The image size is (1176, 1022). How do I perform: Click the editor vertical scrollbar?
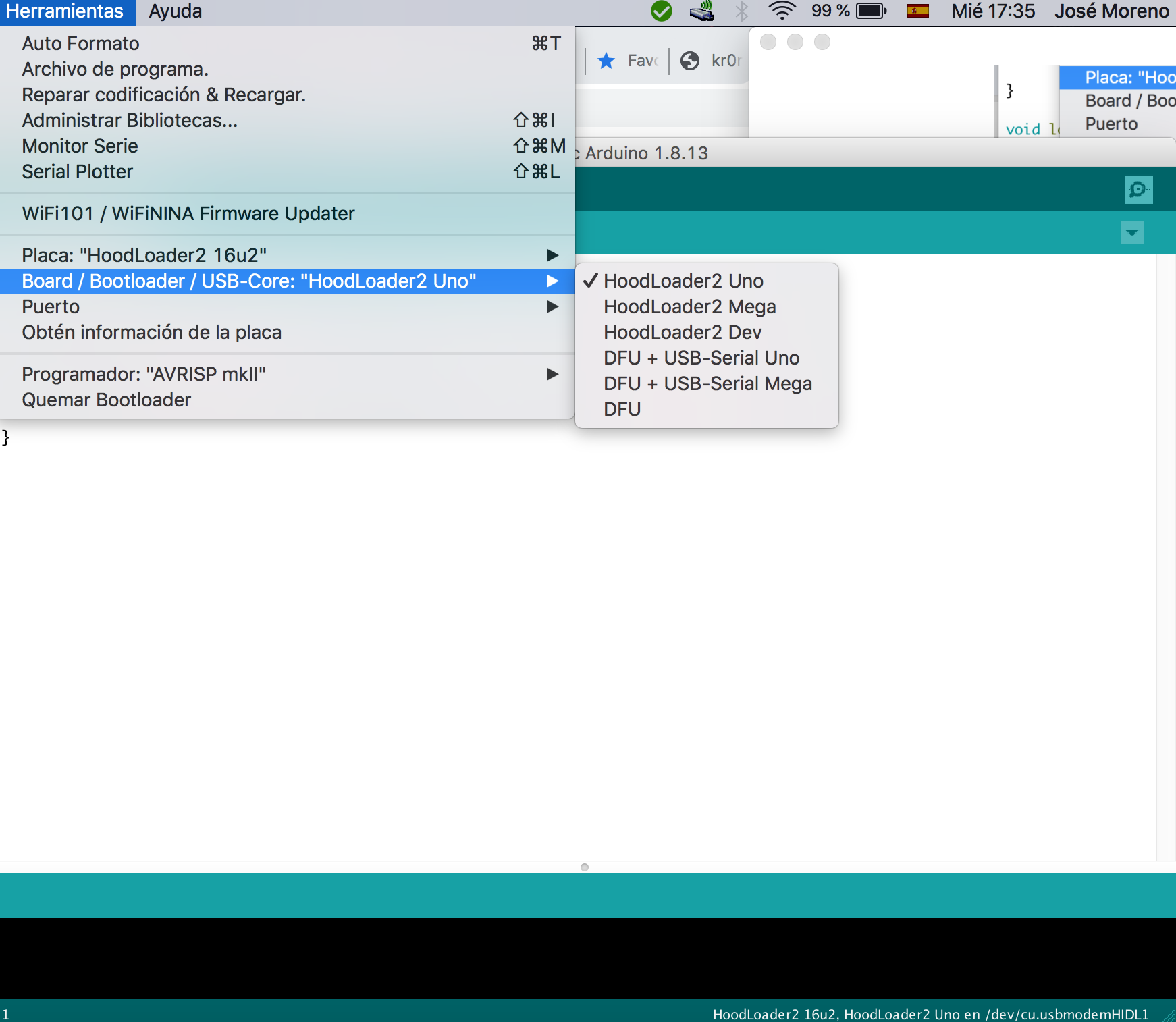tap(1166, 557)
